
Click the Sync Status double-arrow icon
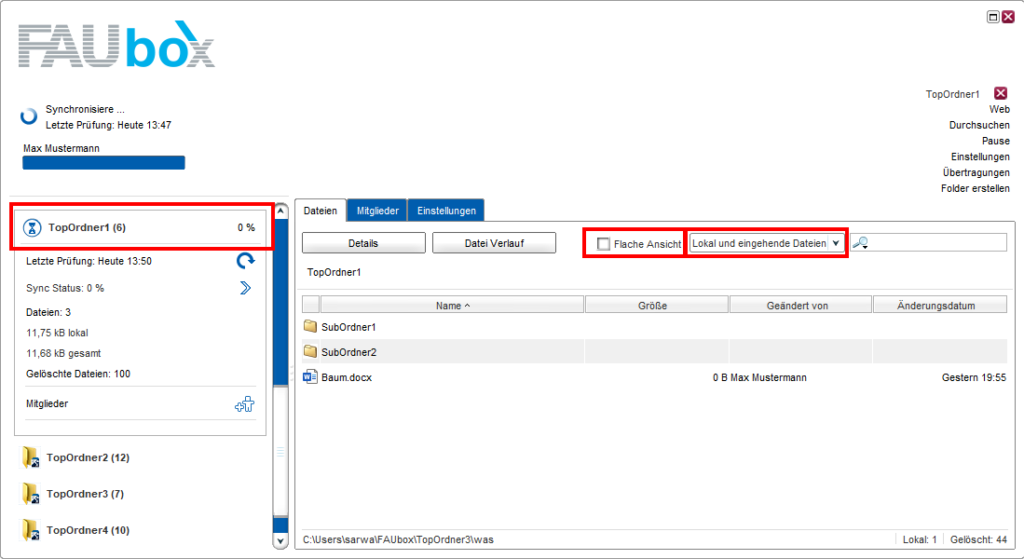pos(245,288)
